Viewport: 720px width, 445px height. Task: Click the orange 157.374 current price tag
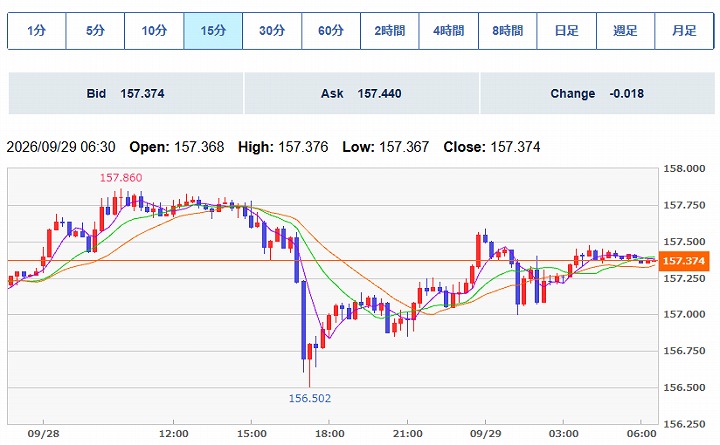coord(684,261)
